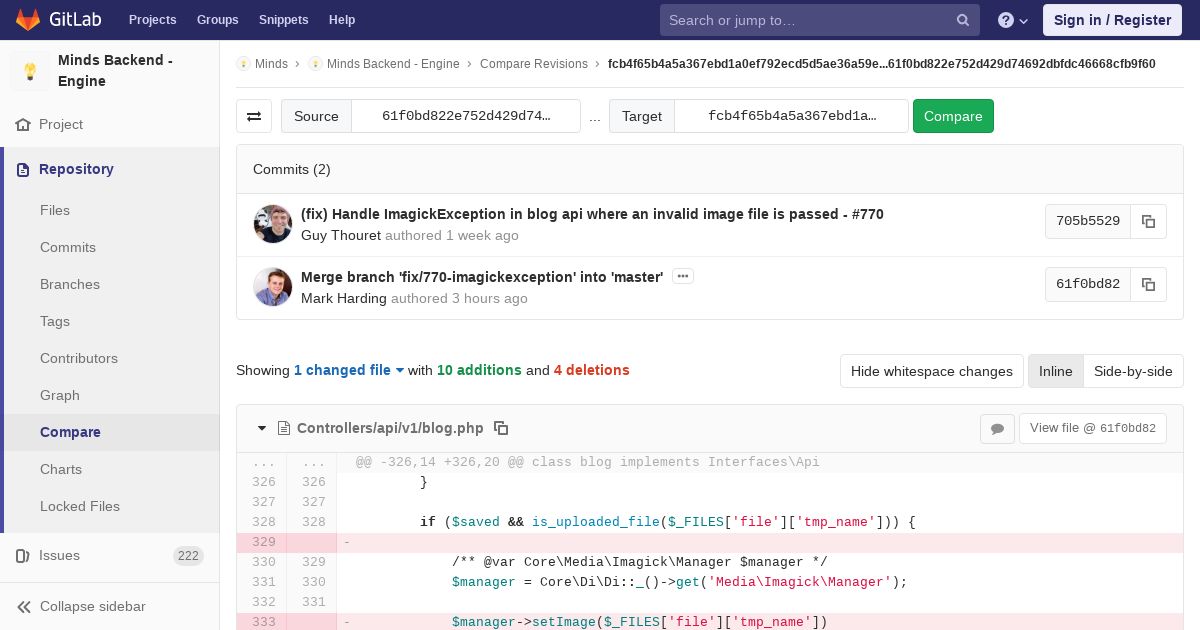Screen dimensions: 1200x630
Task: Open Contributors in repository sidebar
Action: [x=79, y=359]
